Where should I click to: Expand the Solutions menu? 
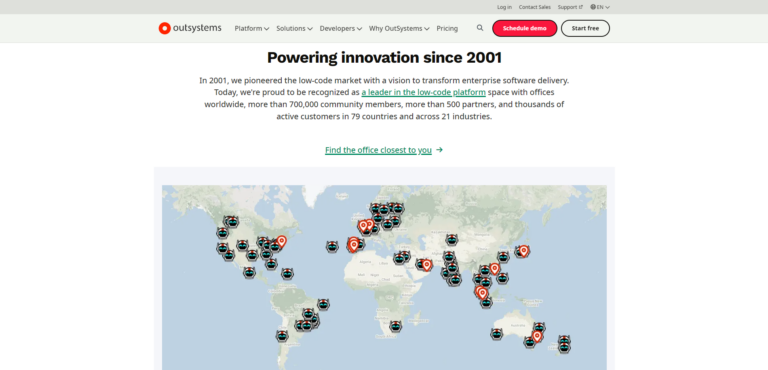pos(294,28)
